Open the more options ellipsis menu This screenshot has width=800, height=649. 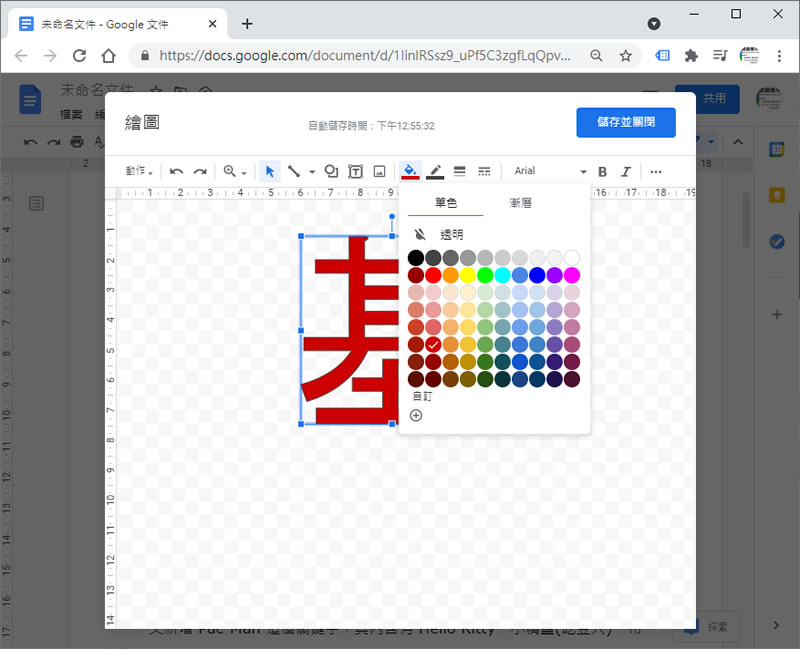[656, 171]
